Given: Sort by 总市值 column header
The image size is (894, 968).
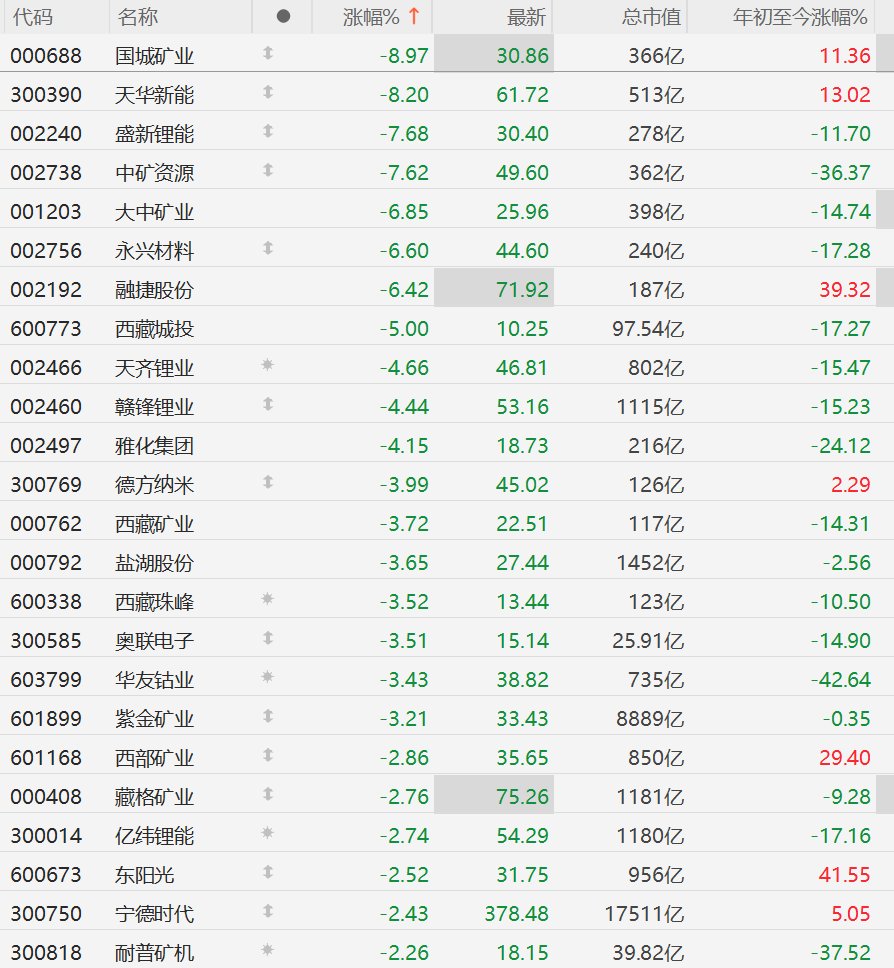Looking at the screenshot, I should (x=651, y=17).
